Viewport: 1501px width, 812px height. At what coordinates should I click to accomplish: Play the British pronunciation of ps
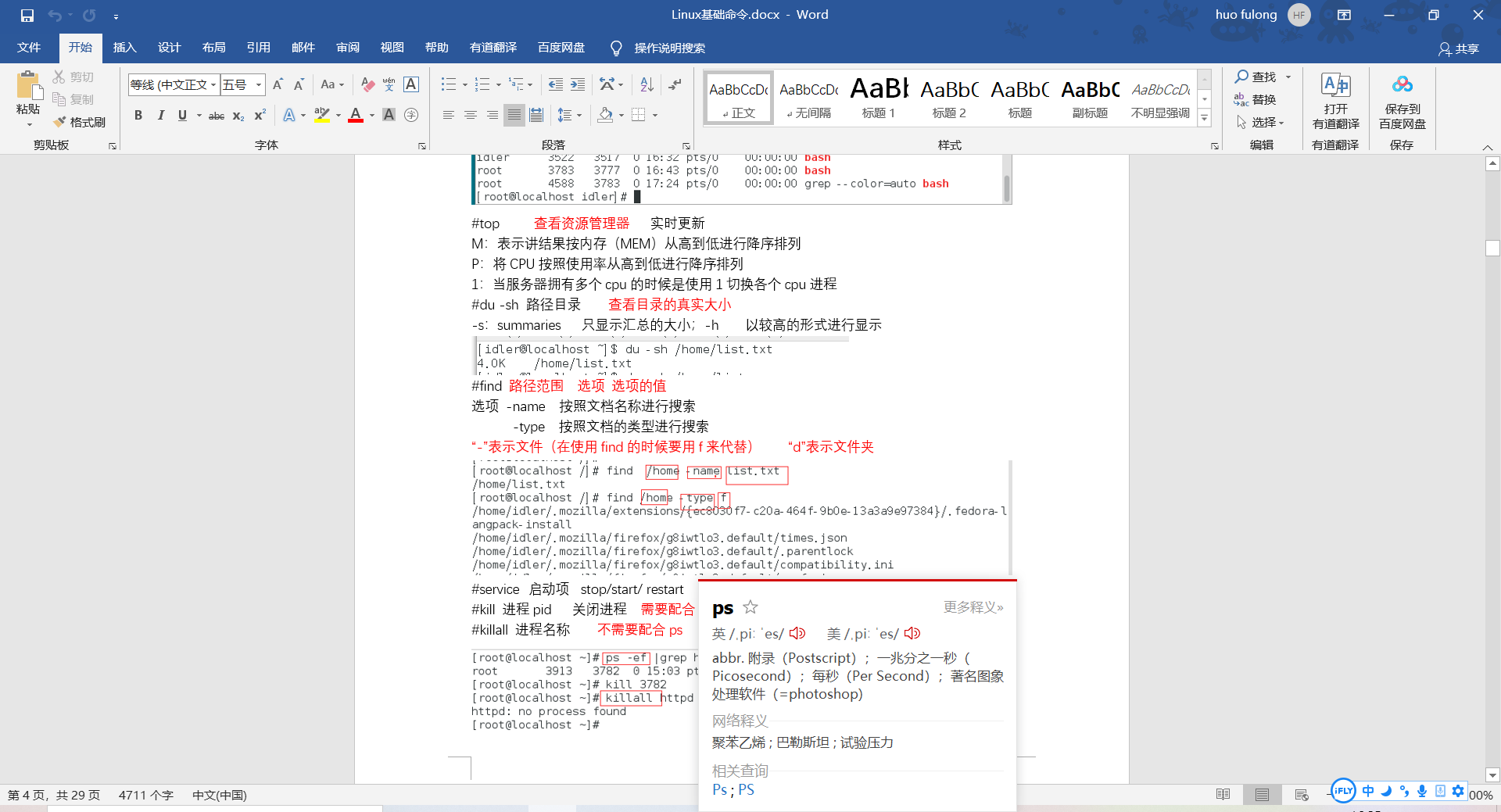click(x=797, y=633)
